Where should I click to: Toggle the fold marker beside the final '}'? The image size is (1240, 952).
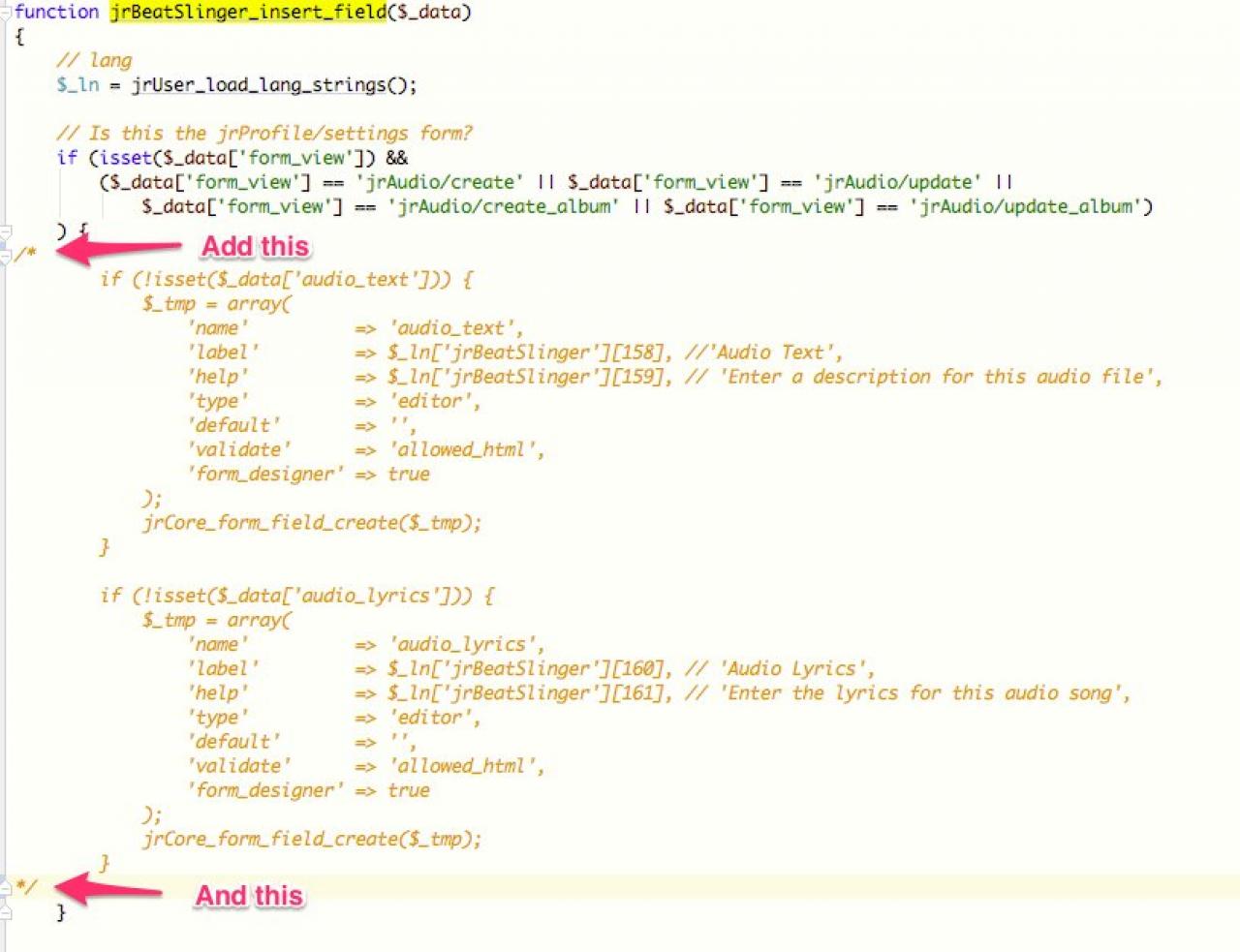coord(5,910)
